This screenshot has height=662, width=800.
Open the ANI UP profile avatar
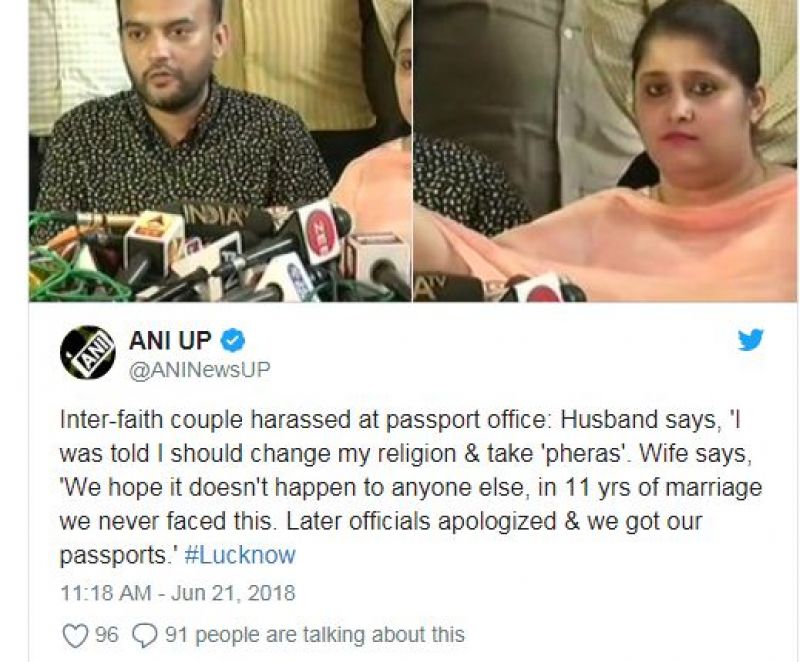[x=87, y=352]
